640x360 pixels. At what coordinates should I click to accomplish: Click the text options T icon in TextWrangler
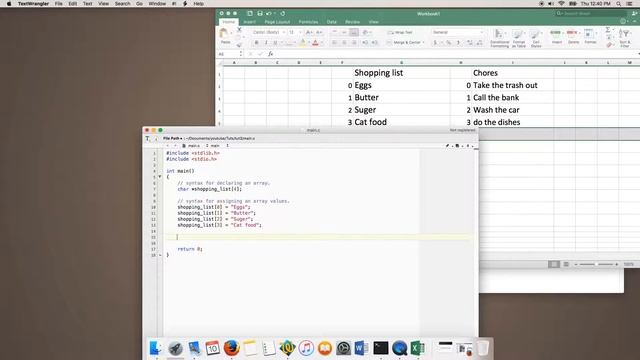147,139
